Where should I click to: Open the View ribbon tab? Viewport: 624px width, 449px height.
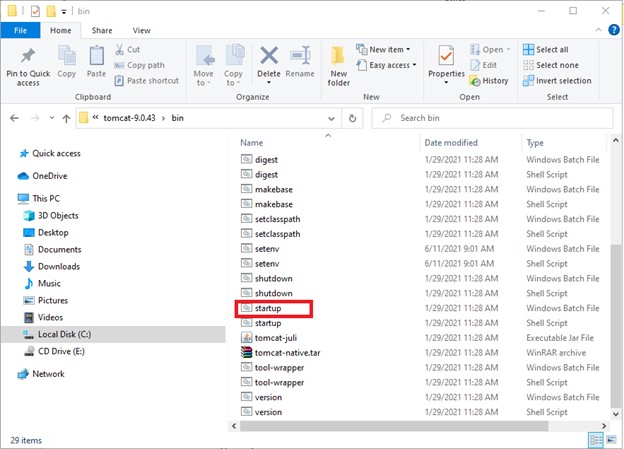click(x=141, y=31)
